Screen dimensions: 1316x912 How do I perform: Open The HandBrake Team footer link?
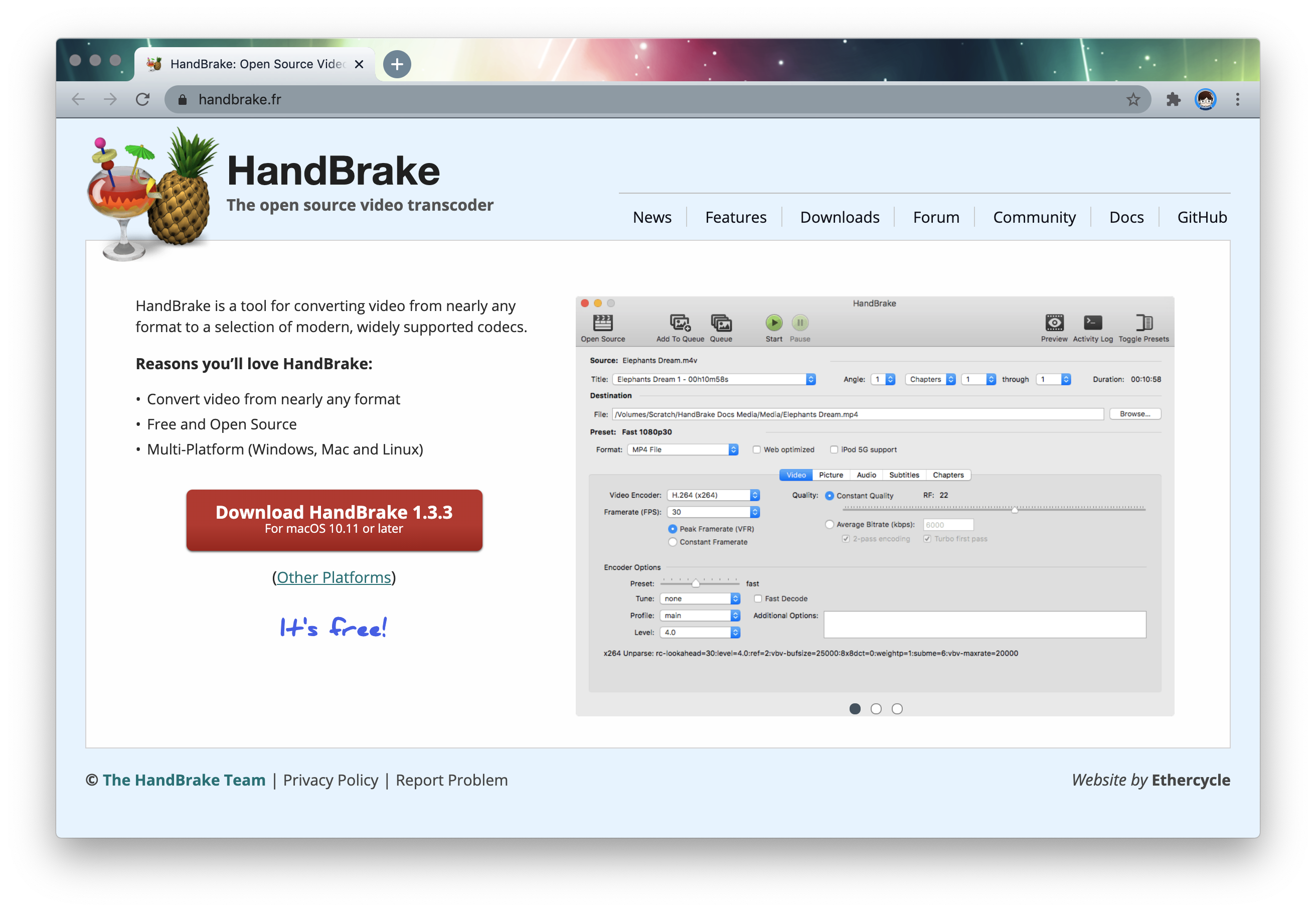click(x=184, y=780)
